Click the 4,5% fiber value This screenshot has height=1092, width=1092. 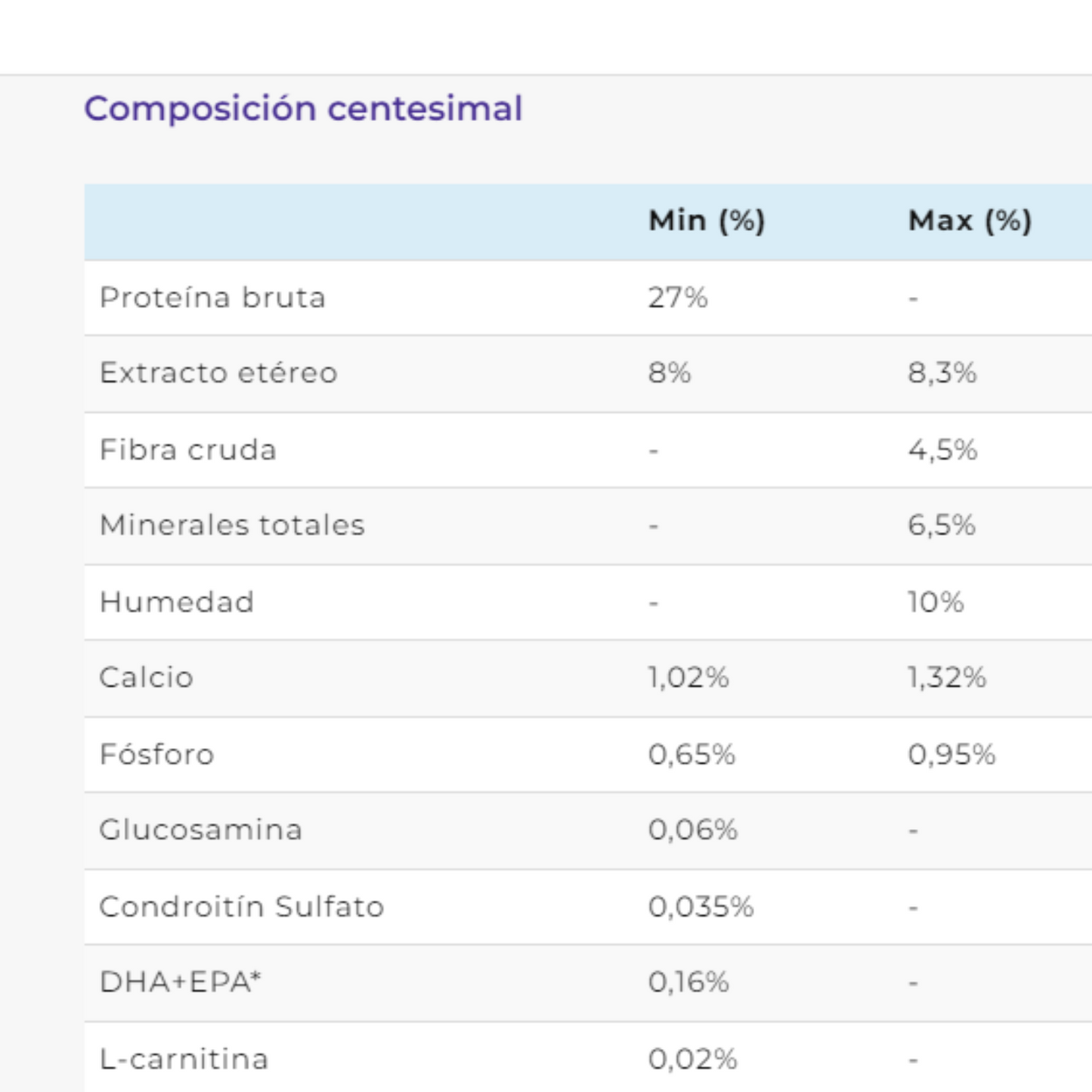tap(942, 450)
